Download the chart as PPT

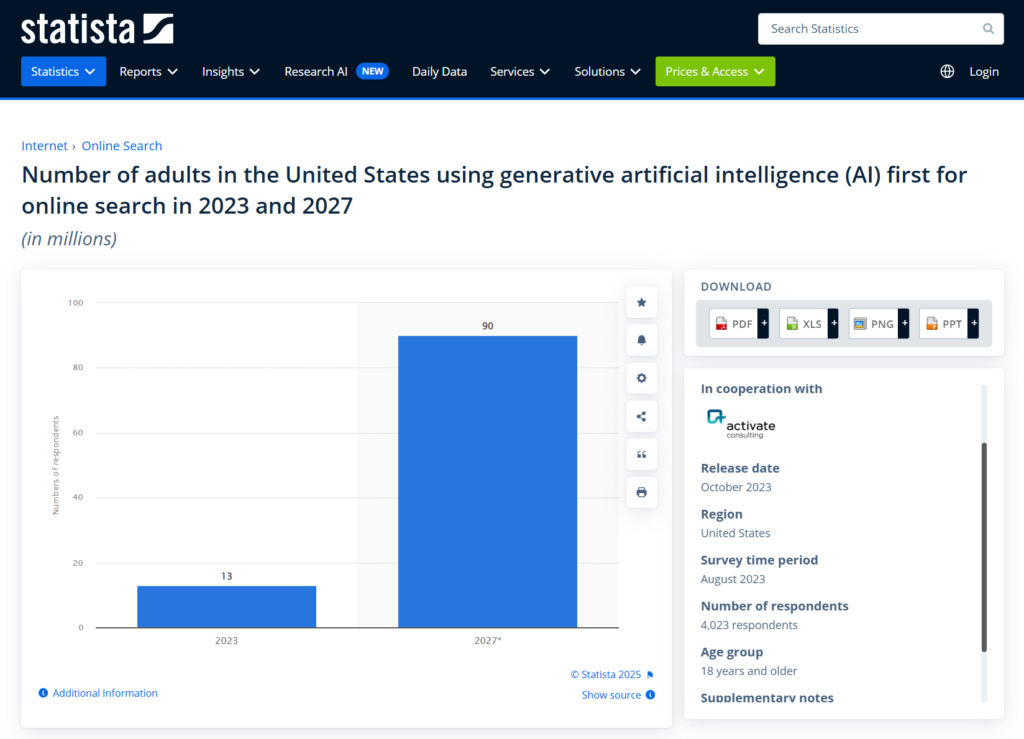[x=948, y=324]
